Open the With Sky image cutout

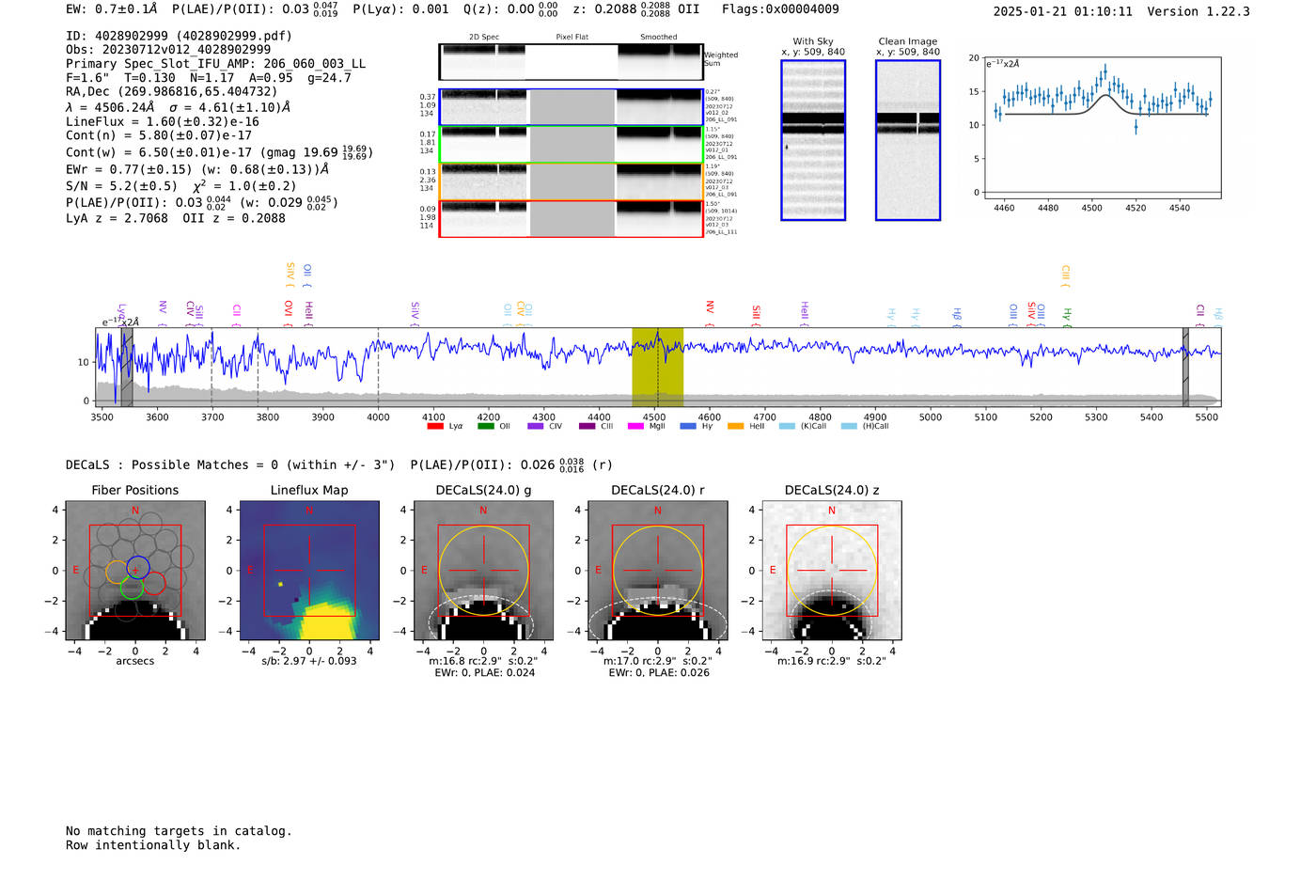point(813,140)
